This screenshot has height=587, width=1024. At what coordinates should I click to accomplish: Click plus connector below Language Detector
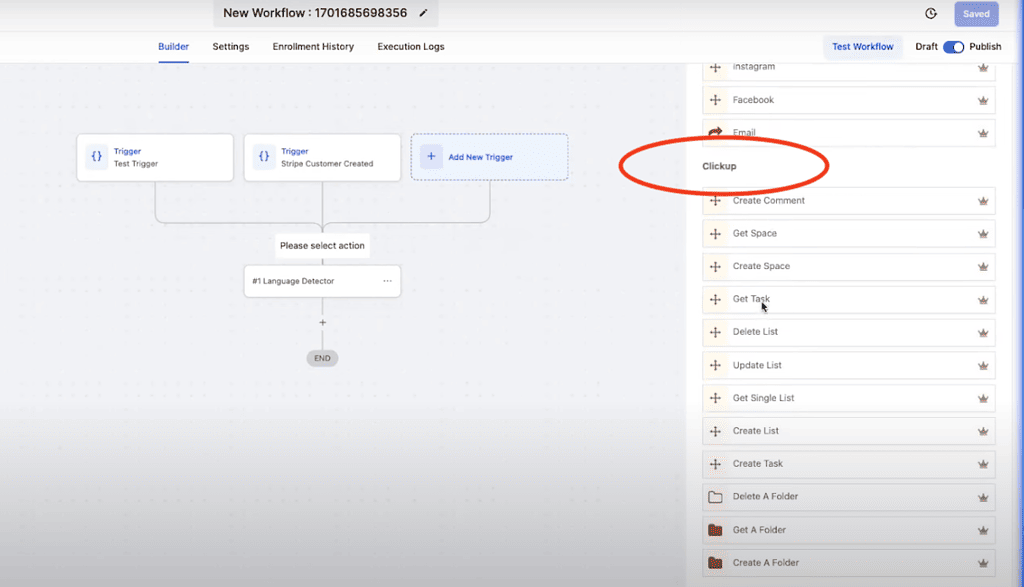click(322, 322)
